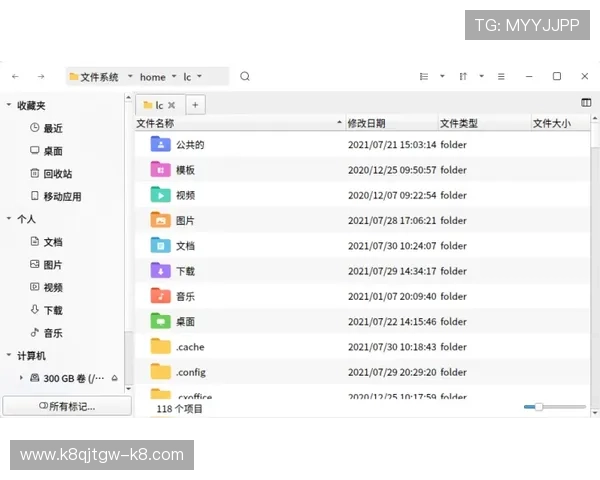The width and height of the screenshot is (600, 480).
Task: Select the 音乐 folder icon in list
Action: 160,296
